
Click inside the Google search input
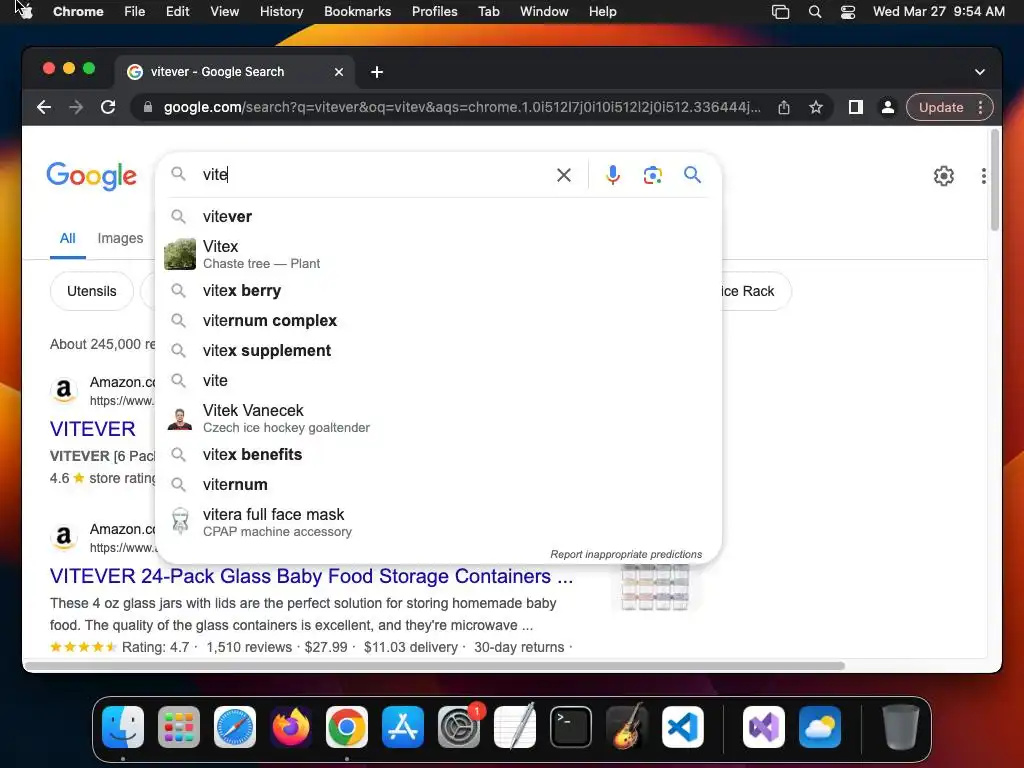(x=376, y=175)
